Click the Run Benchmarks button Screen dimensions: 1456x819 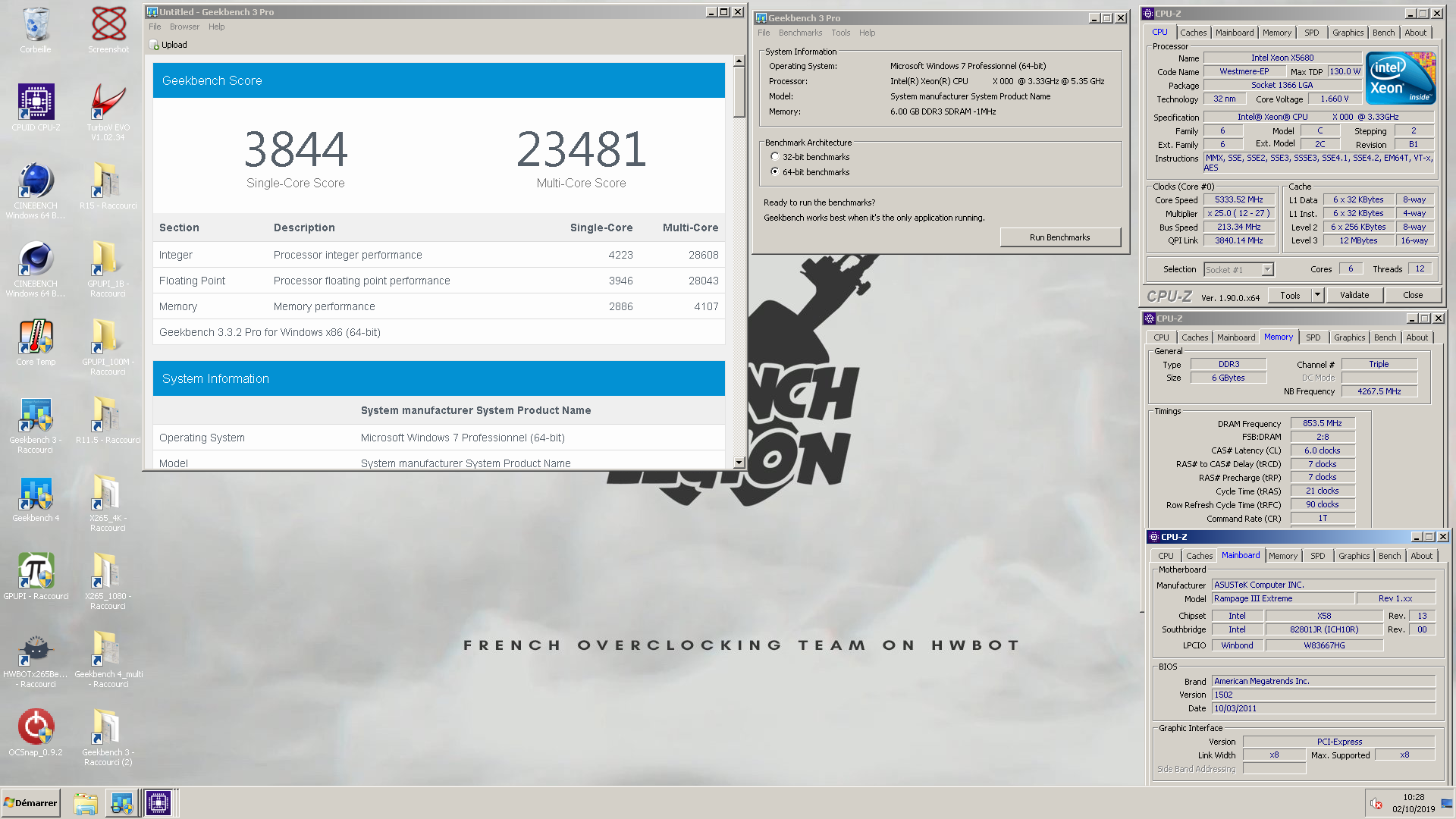1059,237
